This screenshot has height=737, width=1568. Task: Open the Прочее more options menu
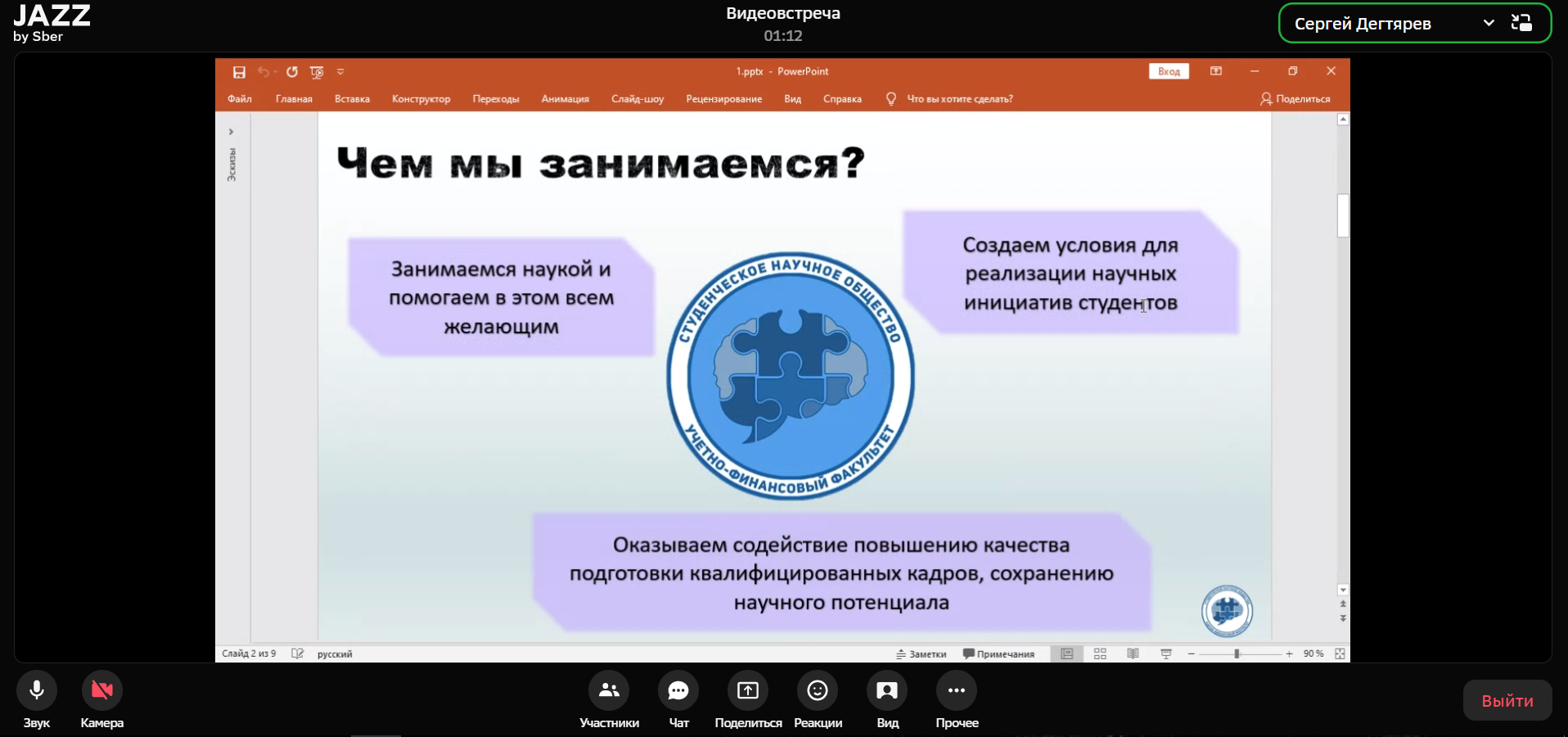pyautogui.click(x=957, y=690)
